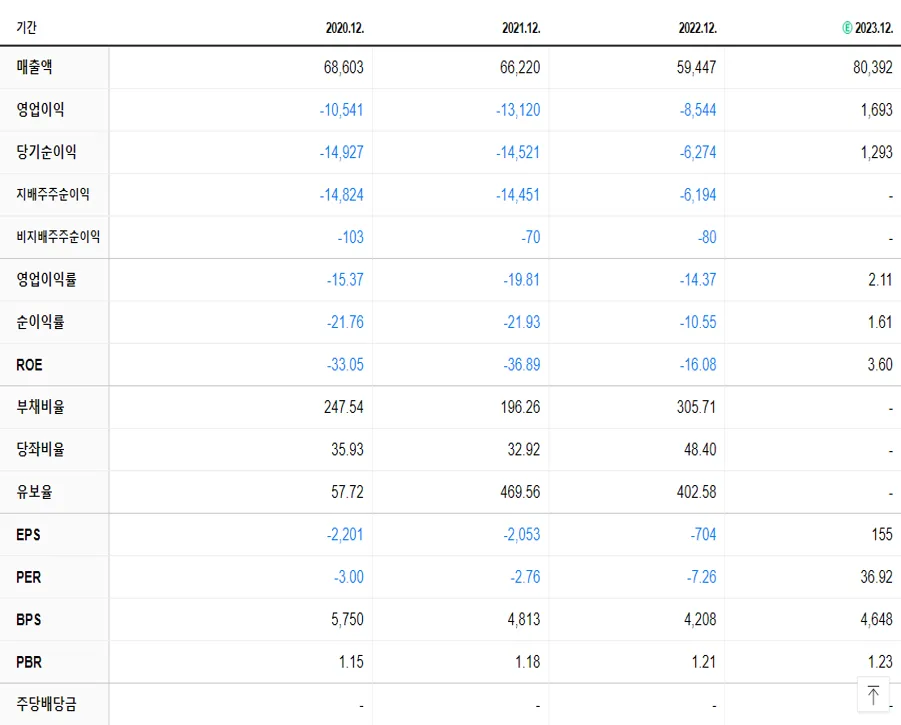Click the ROE row label
The width and height of the screenshot is (901, 725).
[x=29, y=365]
